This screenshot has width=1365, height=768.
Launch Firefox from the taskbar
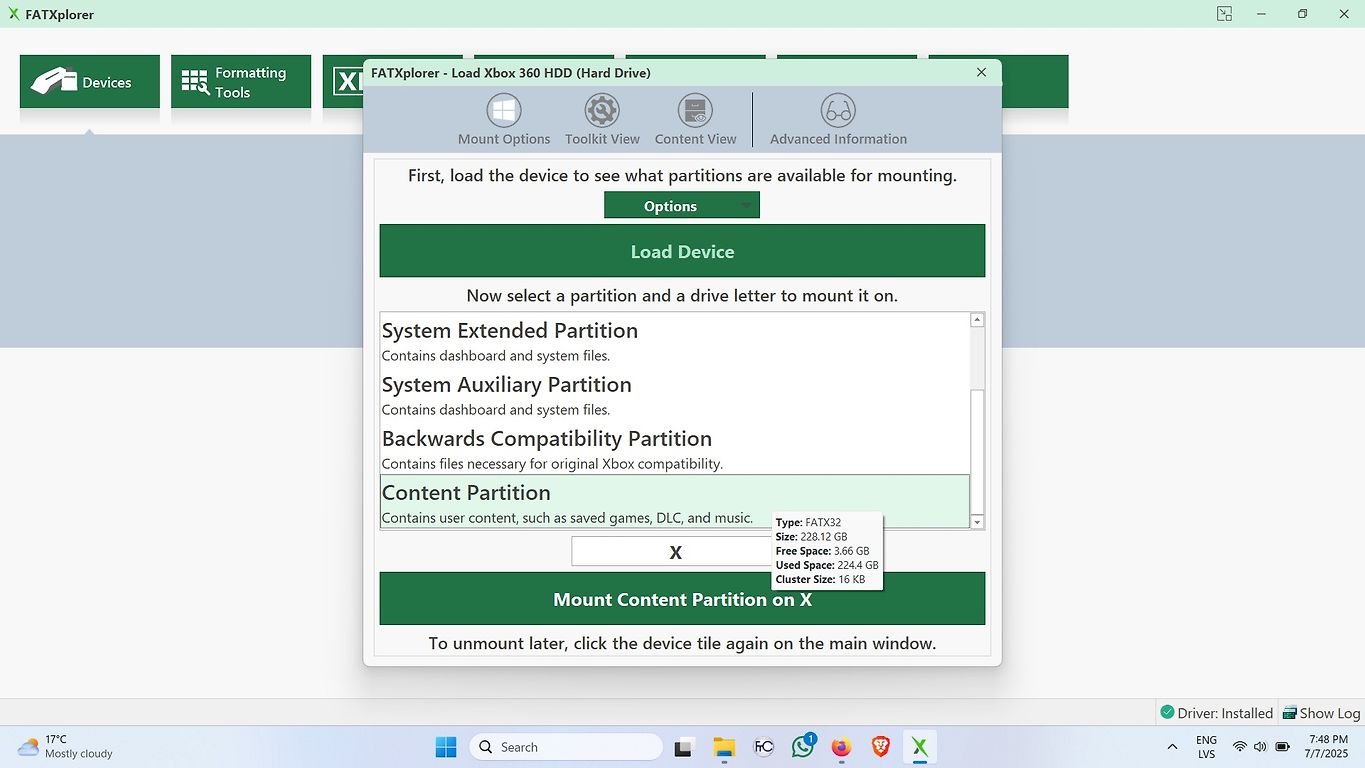[842, 747]
